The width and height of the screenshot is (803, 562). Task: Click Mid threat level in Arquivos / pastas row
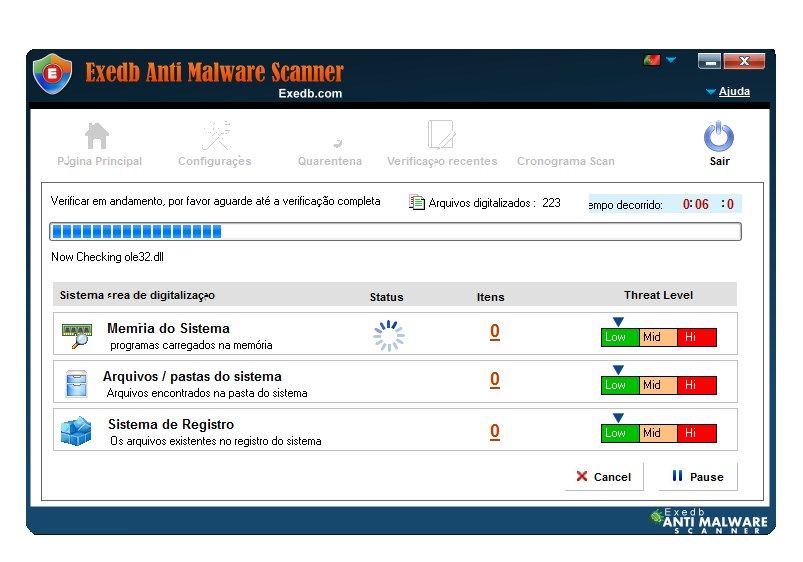[x=658, y=385]
